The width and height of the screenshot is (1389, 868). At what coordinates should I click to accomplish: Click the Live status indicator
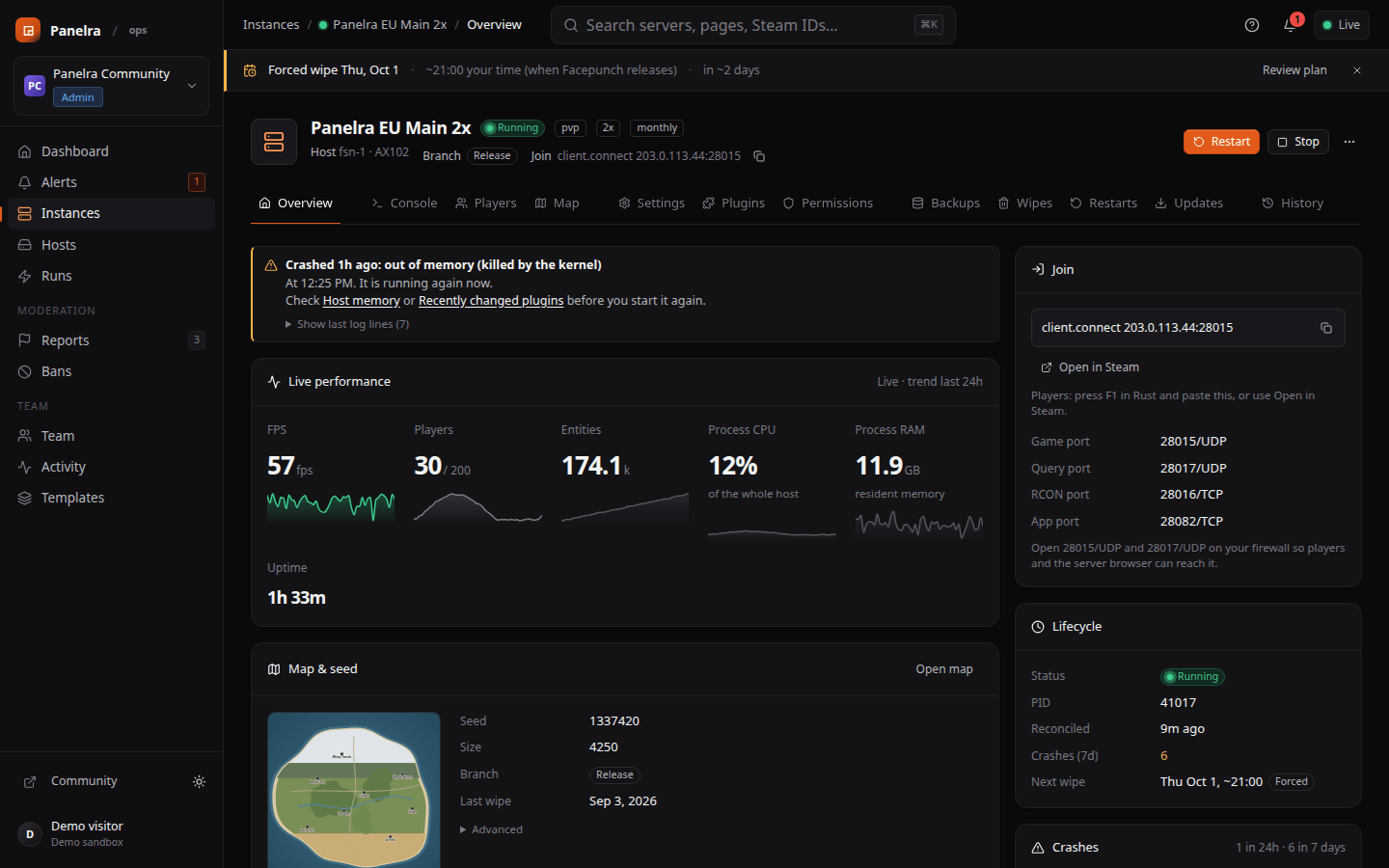[x=1342, y=25]
